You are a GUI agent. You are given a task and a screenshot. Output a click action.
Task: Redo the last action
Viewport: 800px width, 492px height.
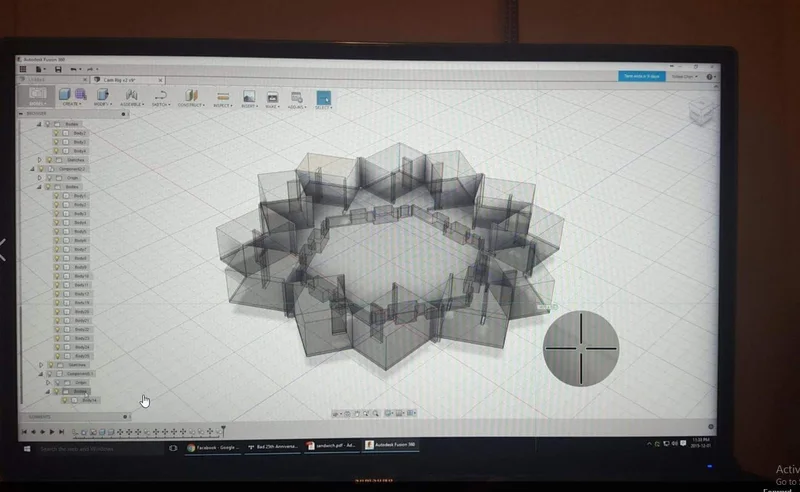point(91,69)
